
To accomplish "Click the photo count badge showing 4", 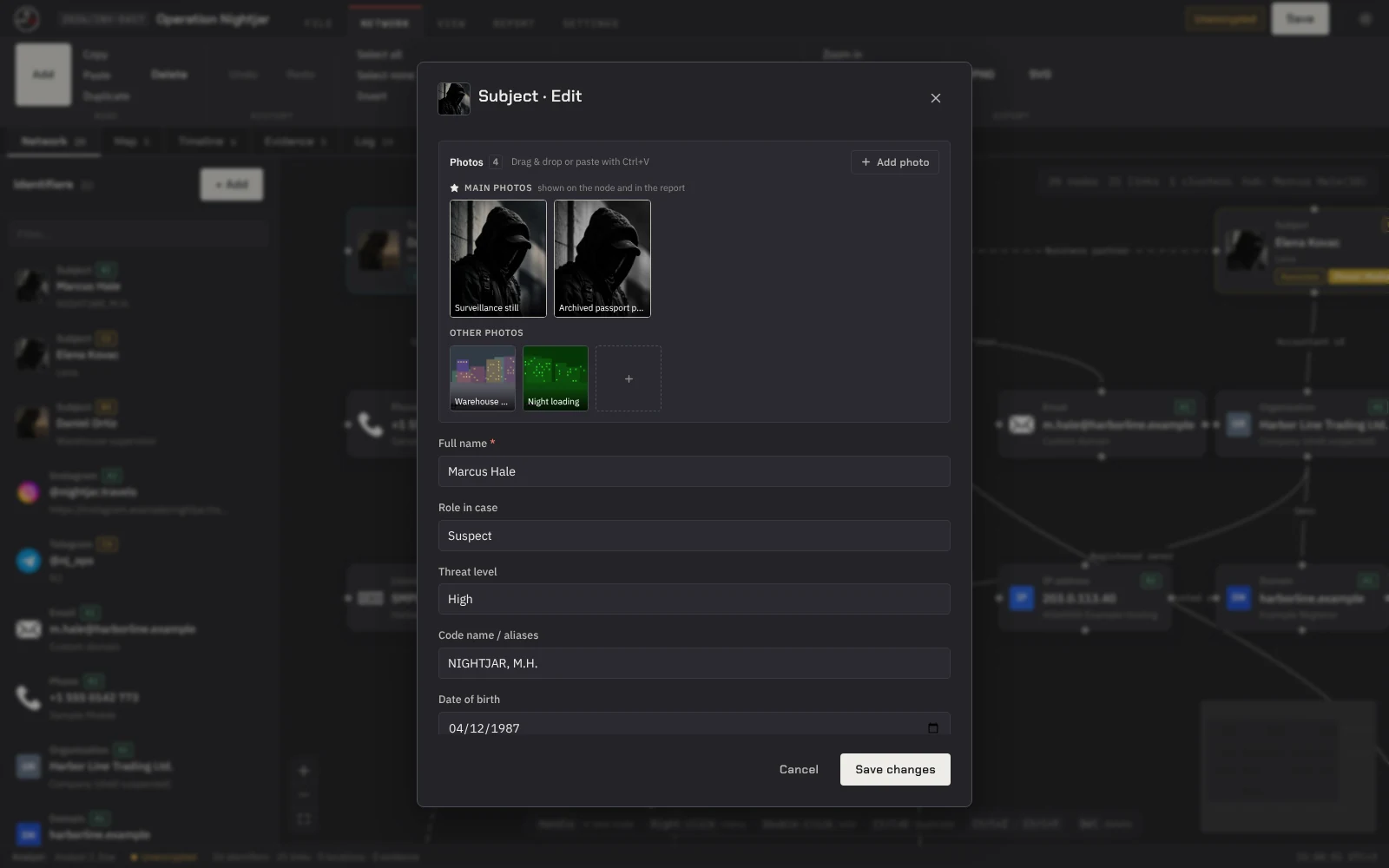I will click(x=496, y=162).
